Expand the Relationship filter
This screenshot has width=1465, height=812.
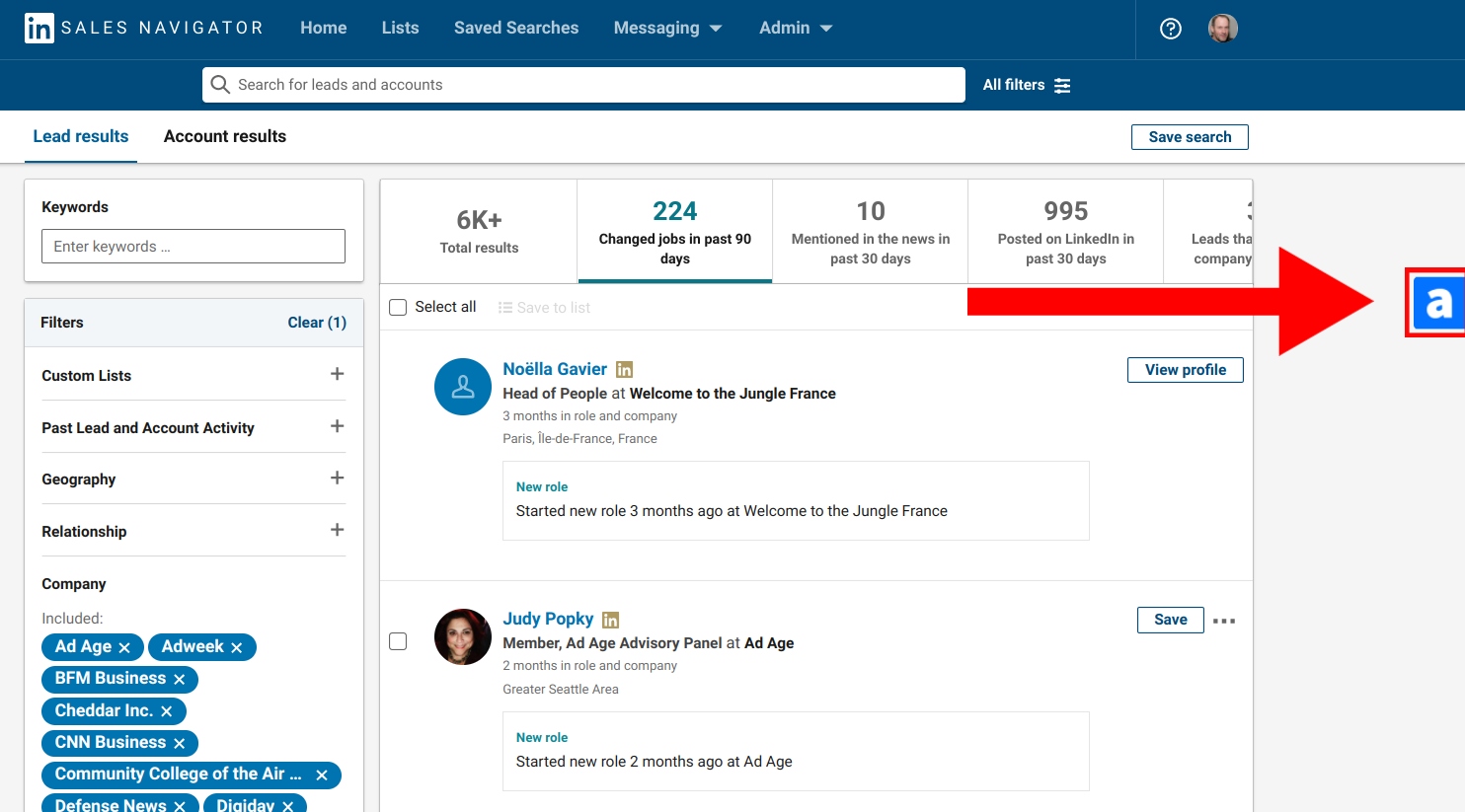click(337, 530)
